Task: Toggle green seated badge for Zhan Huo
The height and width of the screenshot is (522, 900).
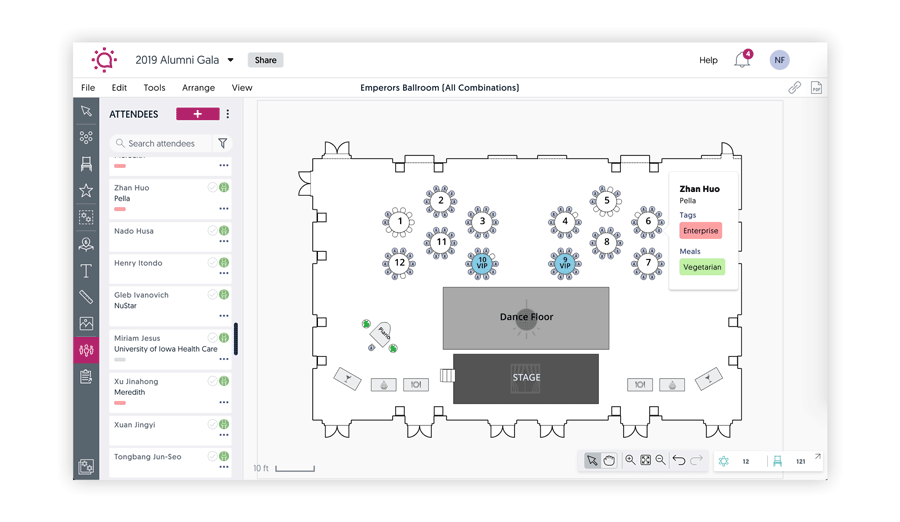Action: 224,187
